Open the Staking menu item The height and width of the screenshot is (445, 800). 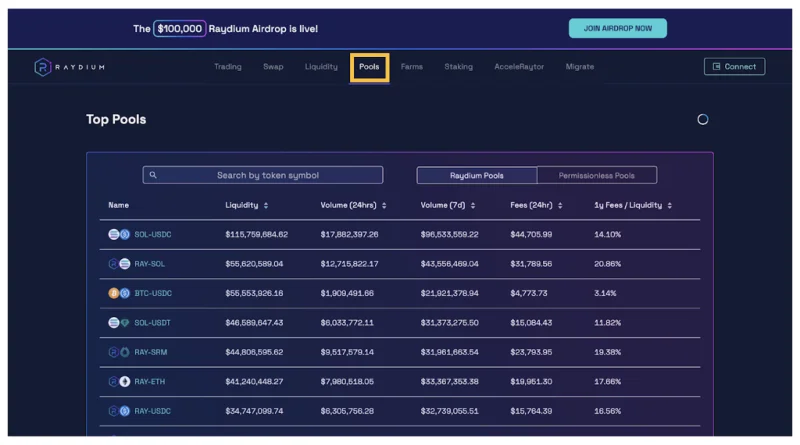pyautogui.click(x=458, y=66)
